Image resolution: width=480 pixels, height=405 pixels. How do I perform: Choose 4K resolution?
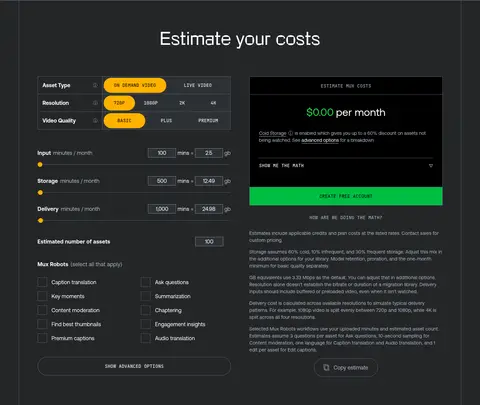click(213, 103)
